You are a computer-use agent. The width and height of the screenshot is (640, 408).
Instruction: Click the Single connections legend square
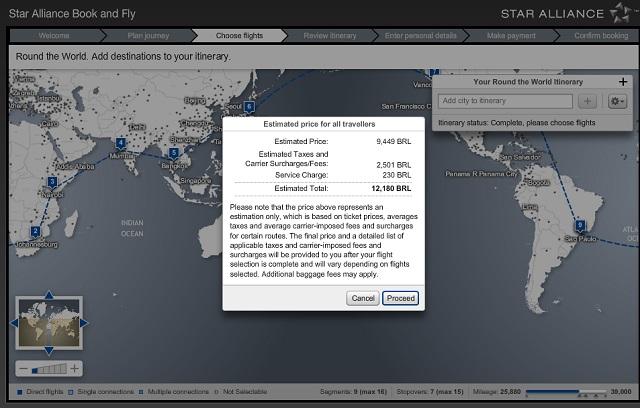[71, 392]
